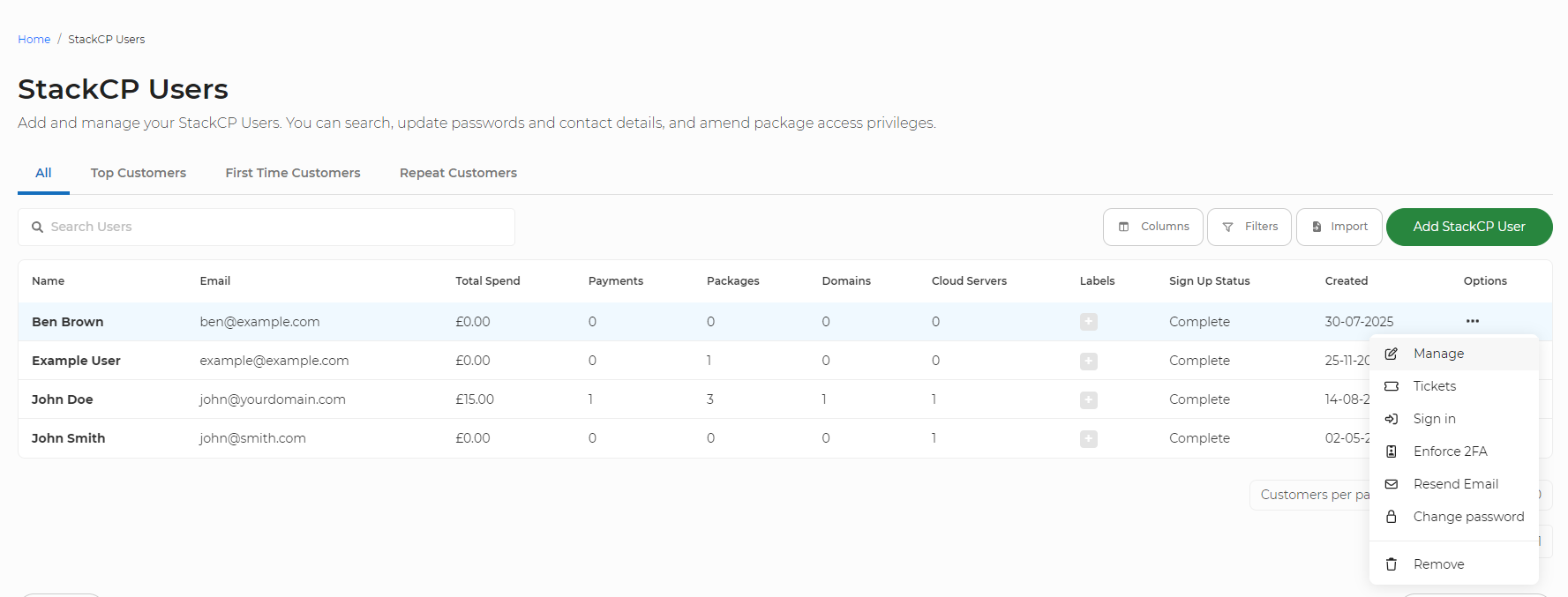Viewport: 1568px width, 597px height.
Task: Click the Enforce 2FA device icon
Action: (x=1392, y=451)
